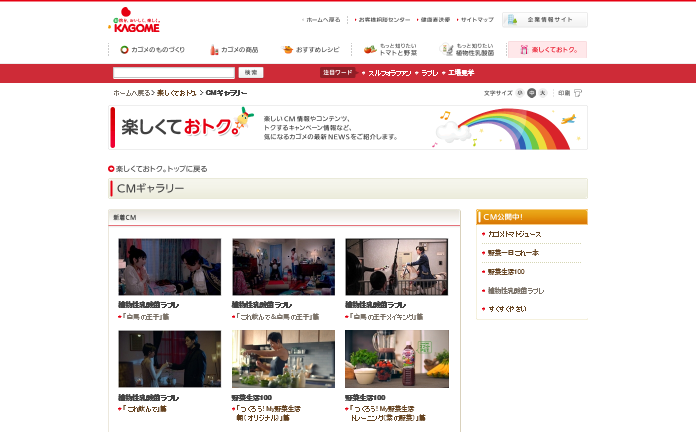Open カゴメの商品 menu item

(x=234, y=50)
